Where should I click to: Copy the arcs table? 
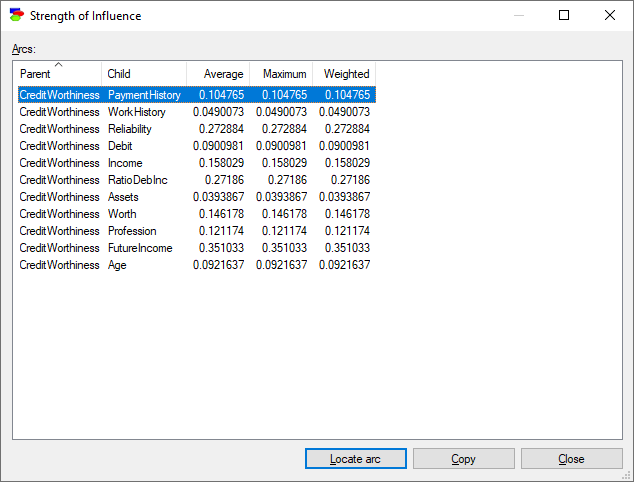click(x=463, y=459)
